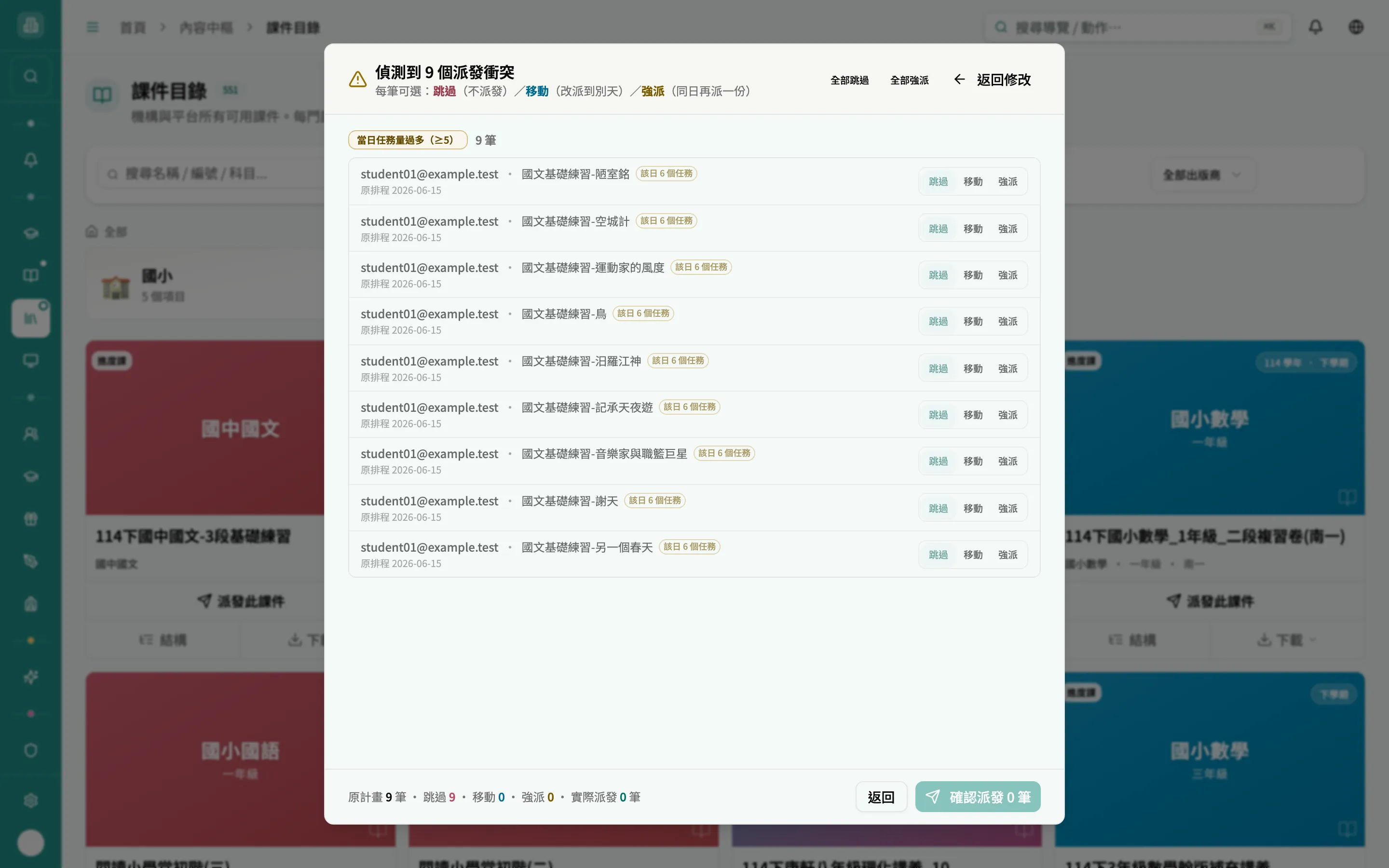The height and width of the screenshot is (868, 1389).
Task: Click the search icon in left sidebar
Action: (x=31, y=76)
